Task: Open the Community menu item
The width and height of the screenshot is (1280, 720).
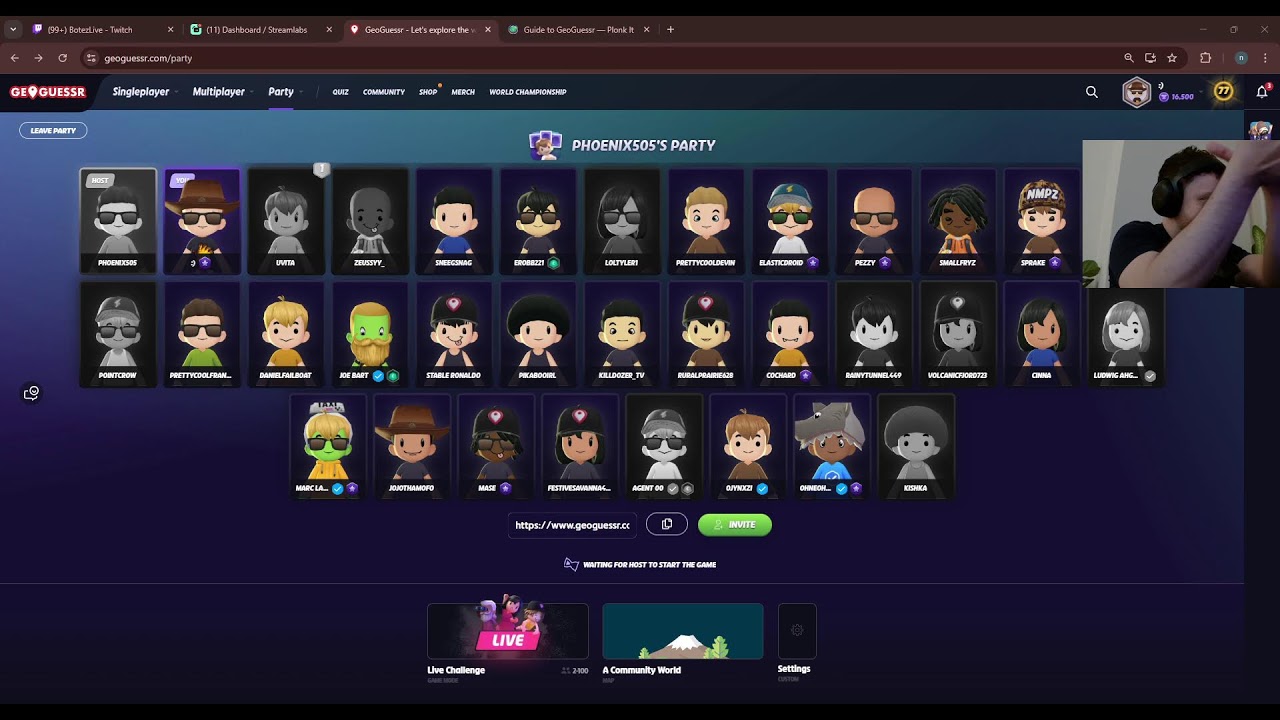Action: tap(384, 92)
